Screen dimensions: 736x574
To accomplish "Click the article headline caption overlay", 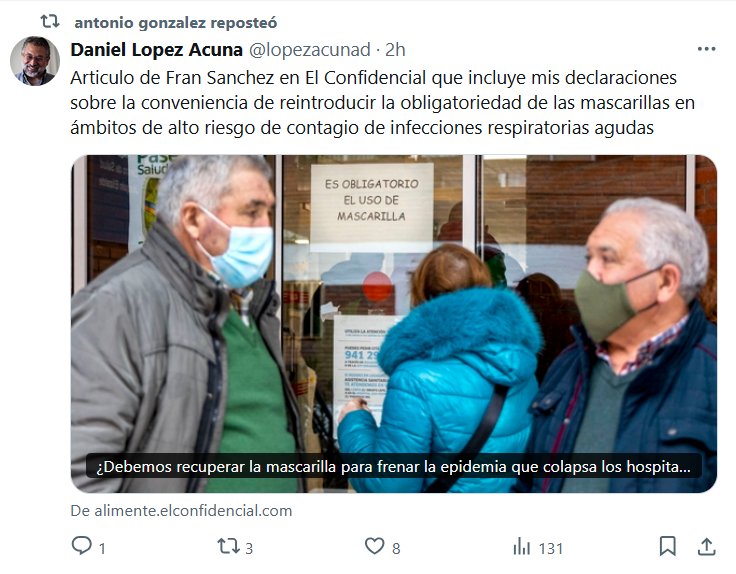I will [393, 467].
